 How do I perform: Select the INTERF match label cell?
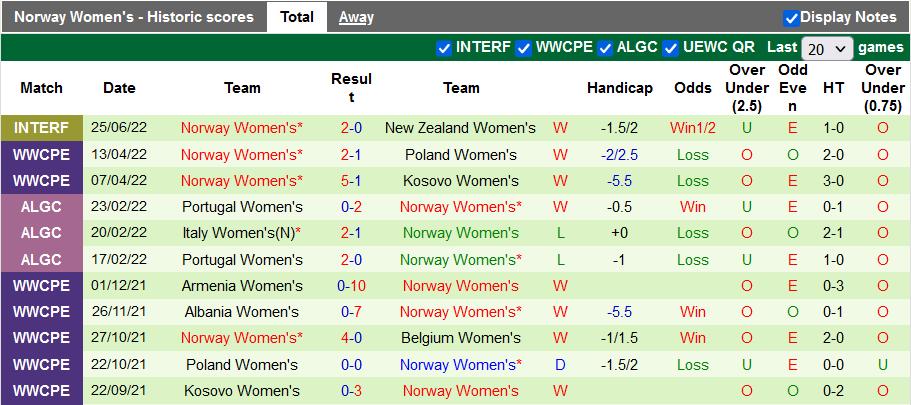tap(42, 128)
